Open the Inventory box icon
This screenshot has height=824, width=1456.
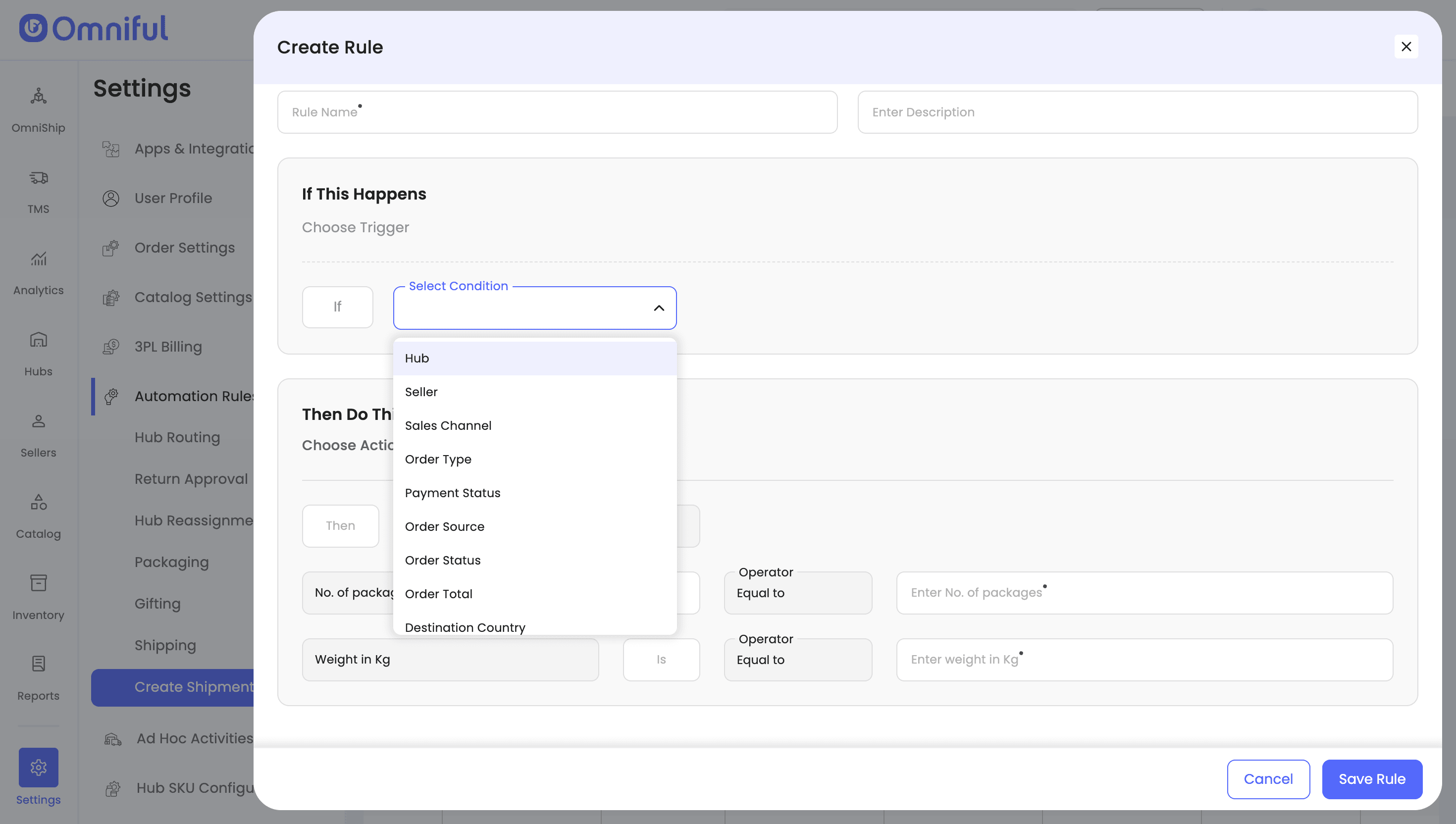point(38,583)
